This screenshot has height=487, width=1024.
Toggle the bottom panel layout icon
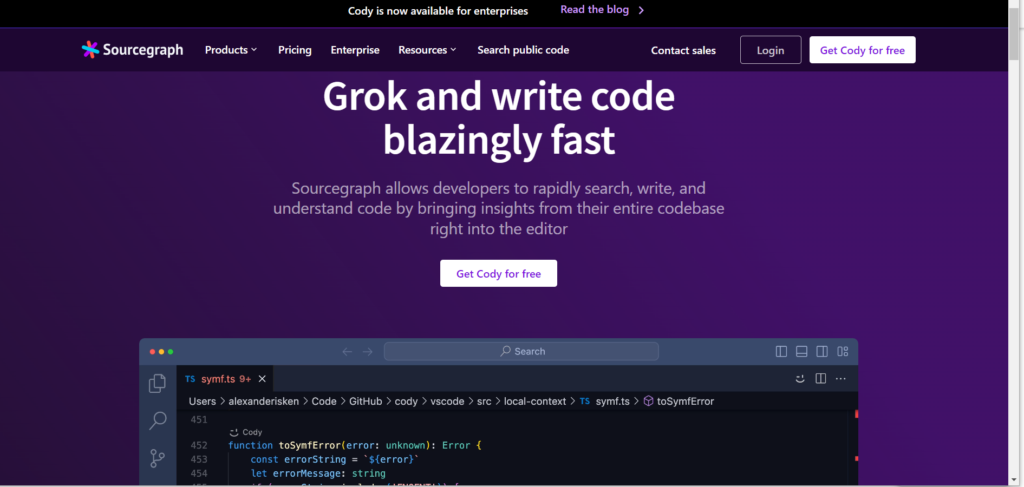[x=801, y=351]
